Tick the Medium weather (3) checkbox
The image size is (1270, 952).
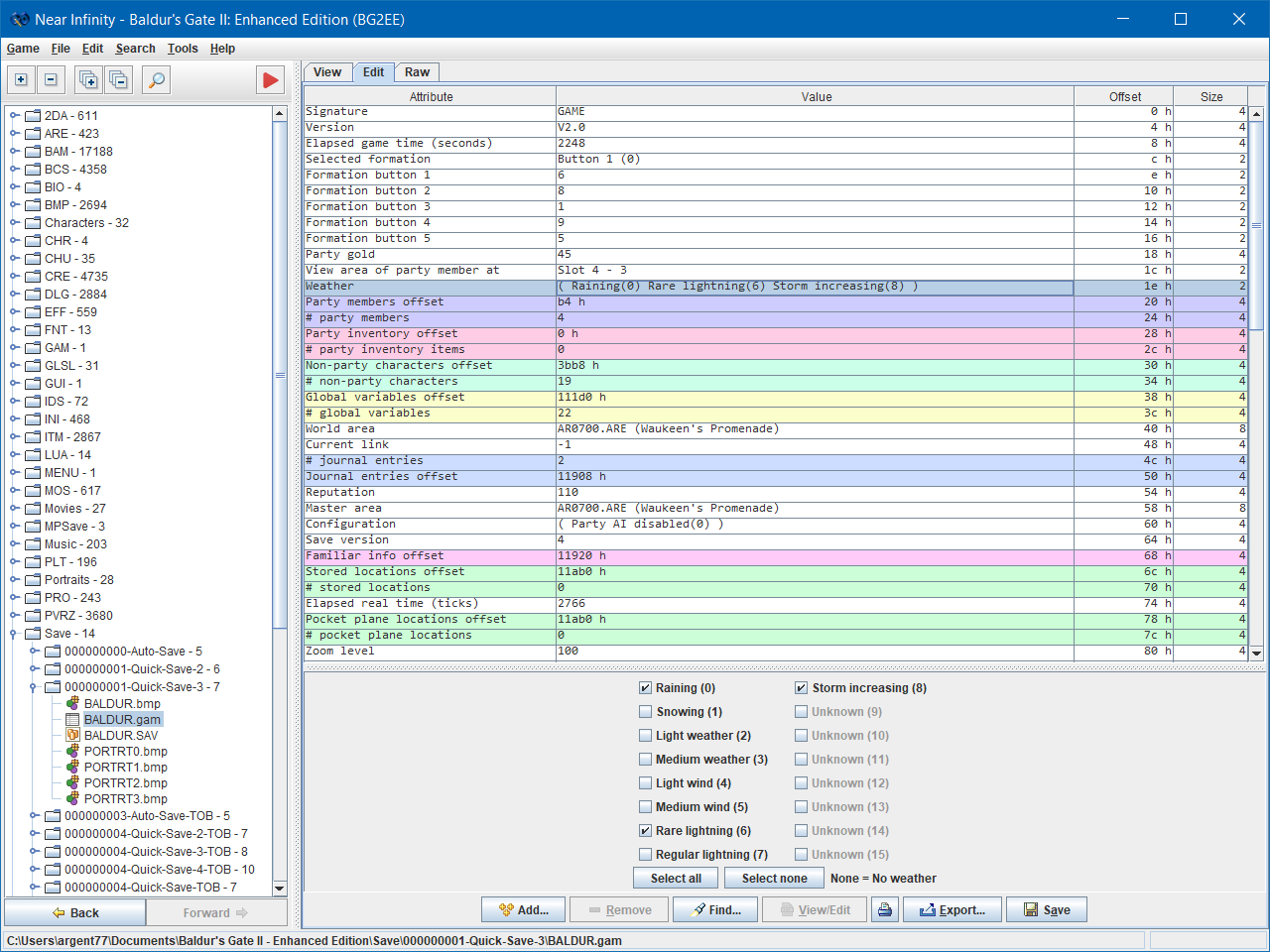click(646, 760)
